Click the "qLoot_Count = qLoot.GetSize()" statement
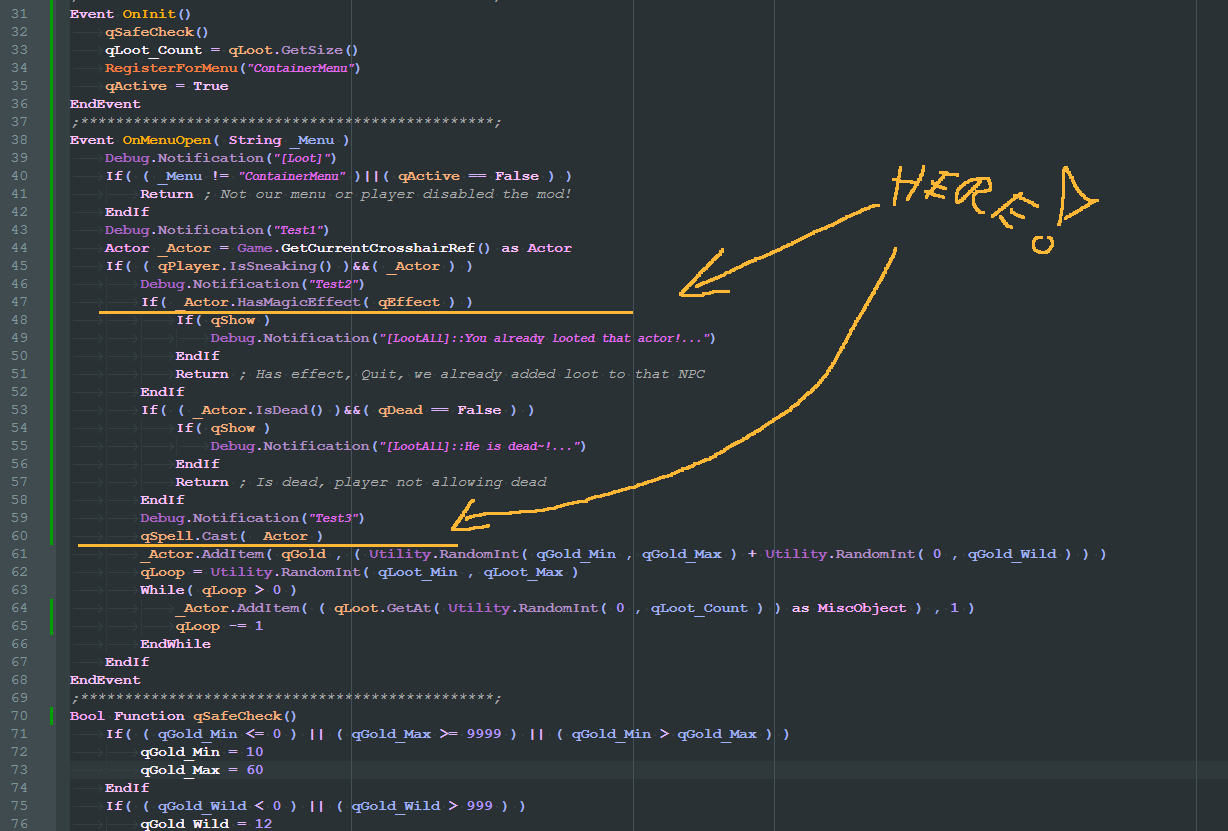The image size is (1228, 831). coord(231,50)
